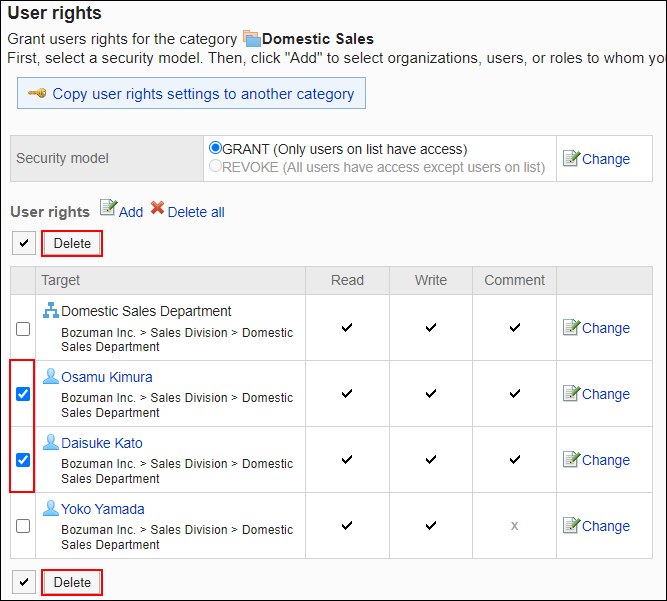
Task: Click the User rights label beside the Add link
Action: [50, 212]
